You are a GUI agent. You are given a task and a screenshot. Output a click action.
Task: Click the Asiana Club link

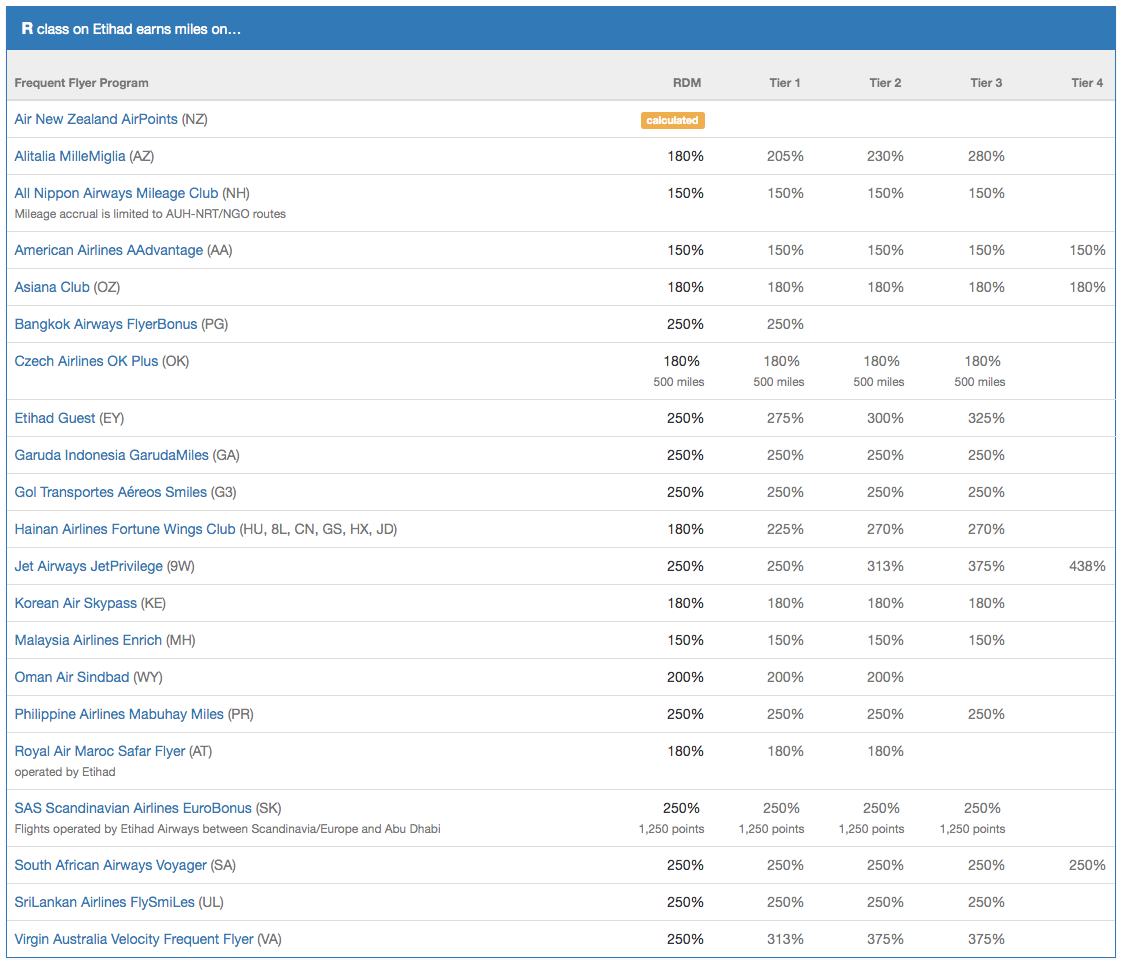pyautogui.click(x=52, y=287)
